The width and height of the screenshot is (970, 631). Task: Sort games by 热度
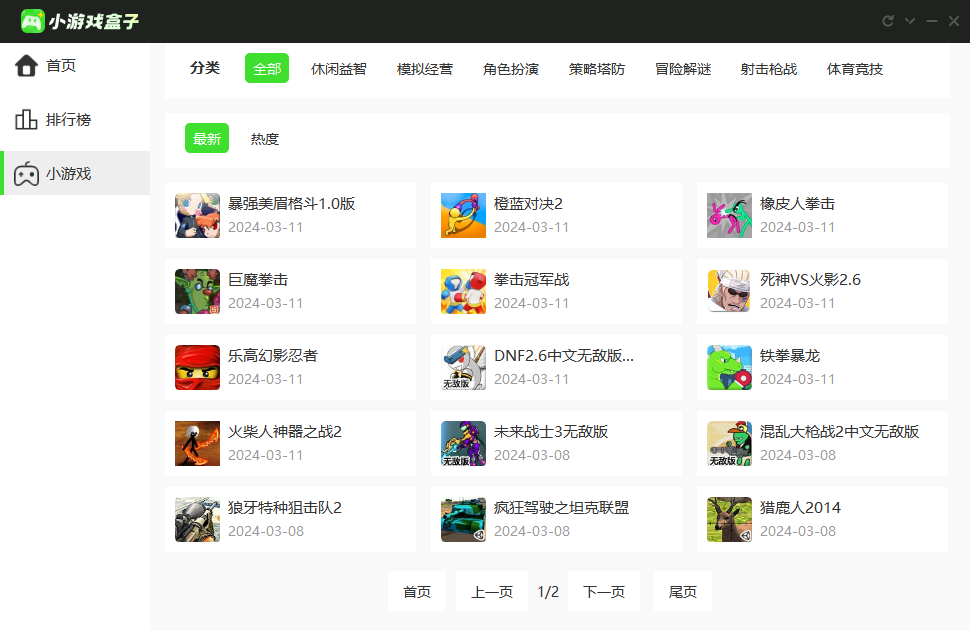(x=265, y=139)
